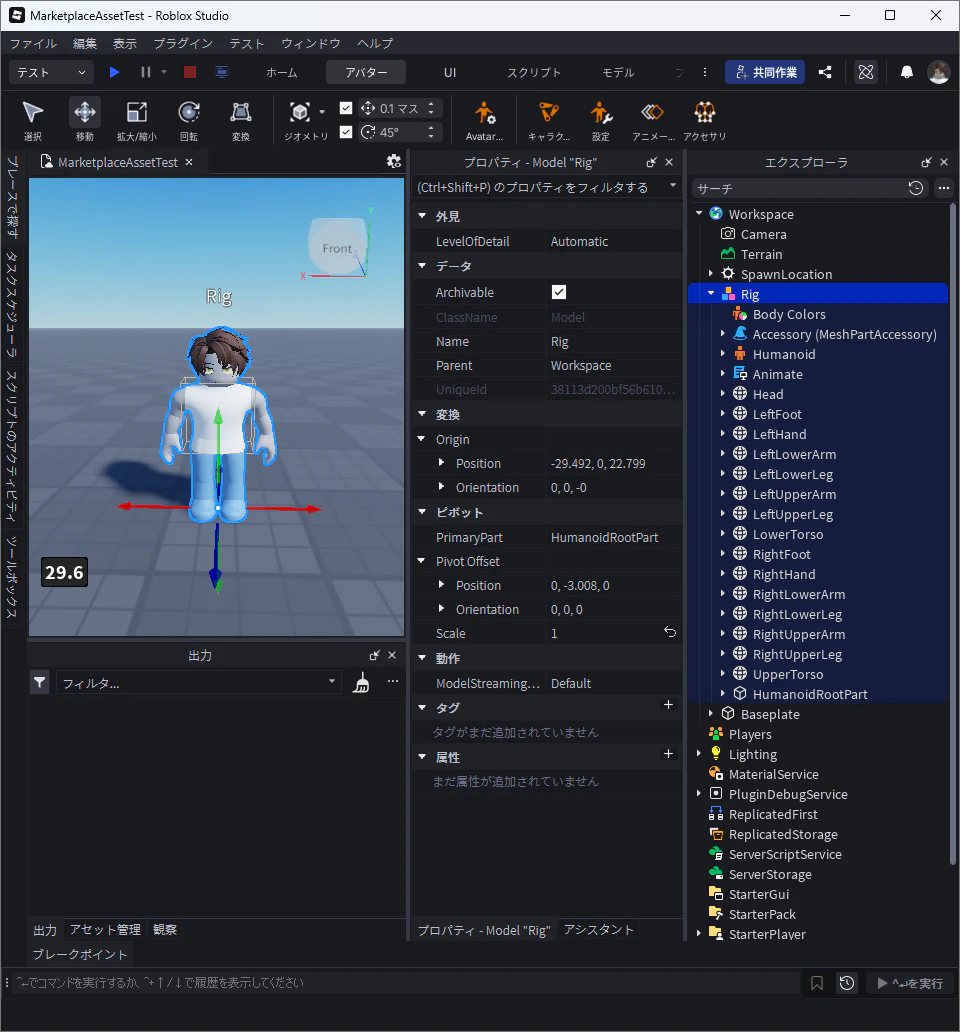Expand the Lighting service
Image resolution: width=960 pixels, height=1032 pixels.
[699, 754]
